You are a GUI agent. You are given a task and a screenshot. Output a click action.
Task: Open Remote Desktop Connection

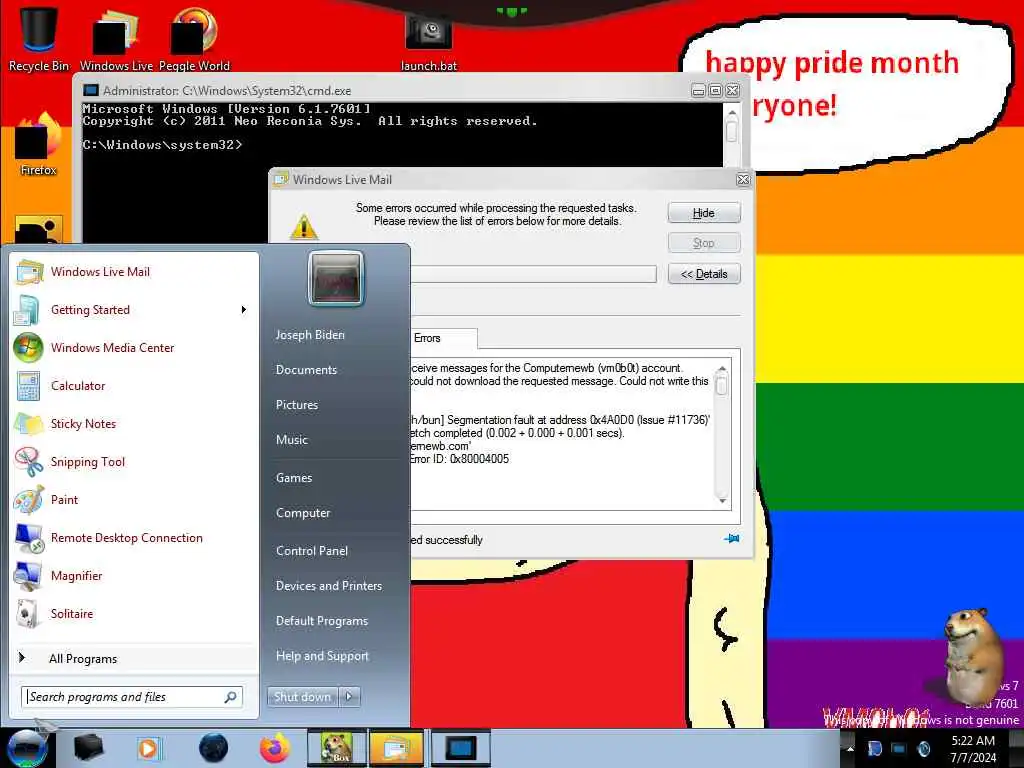pyautogui.click(x=134, y=537)
